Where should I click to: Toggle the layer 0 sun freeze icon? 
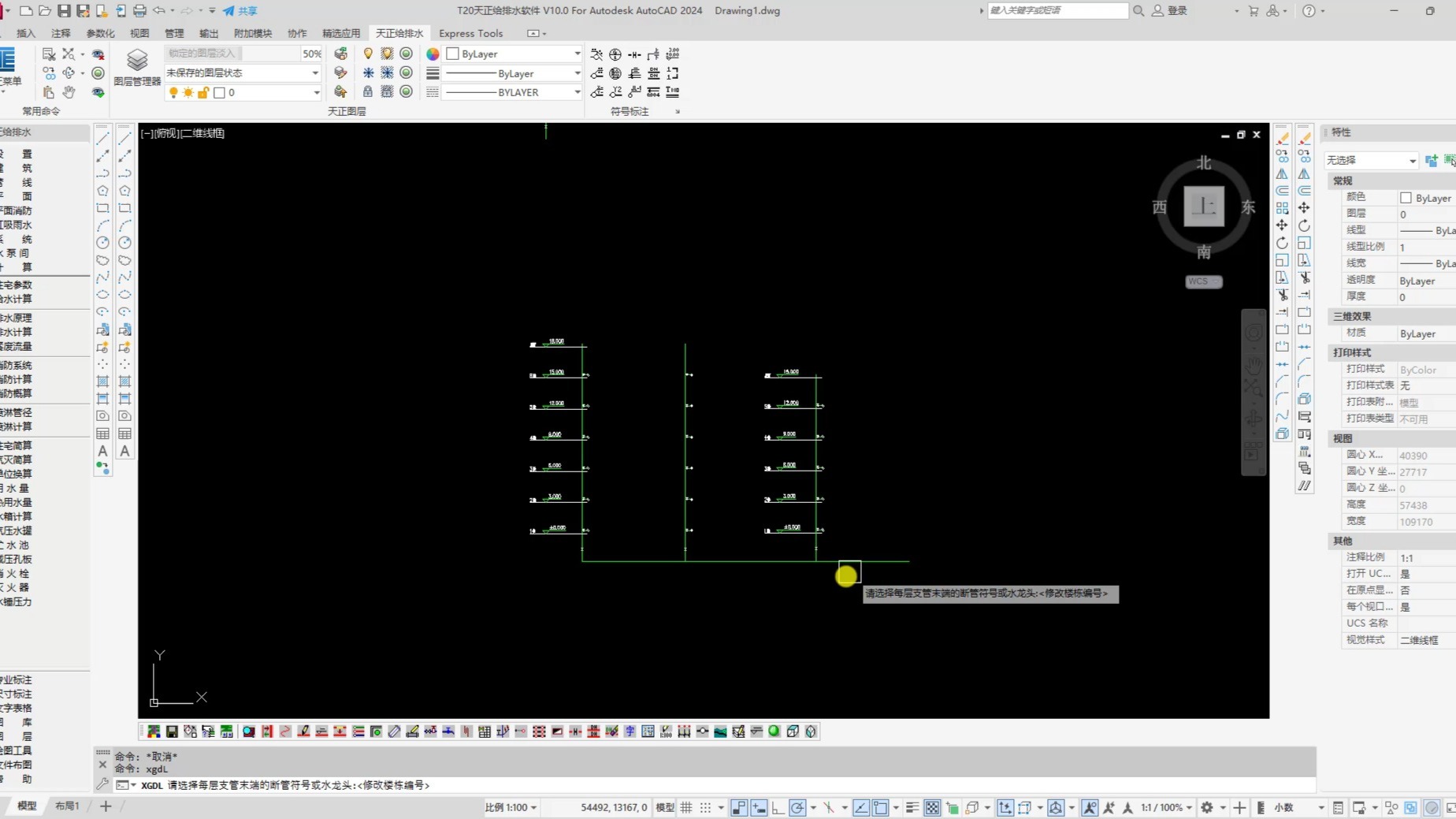click(188, 92)
